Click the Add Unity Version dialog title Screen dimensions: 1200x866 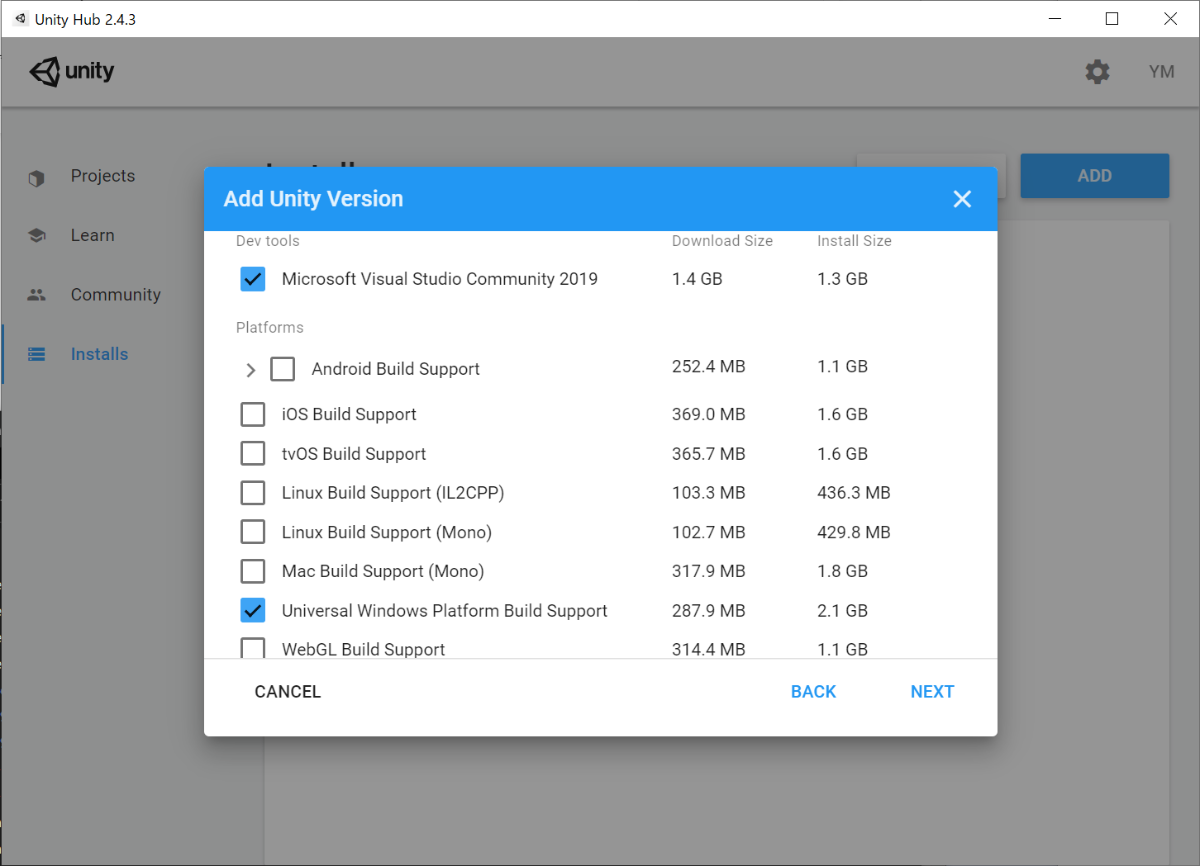[314, 199]
